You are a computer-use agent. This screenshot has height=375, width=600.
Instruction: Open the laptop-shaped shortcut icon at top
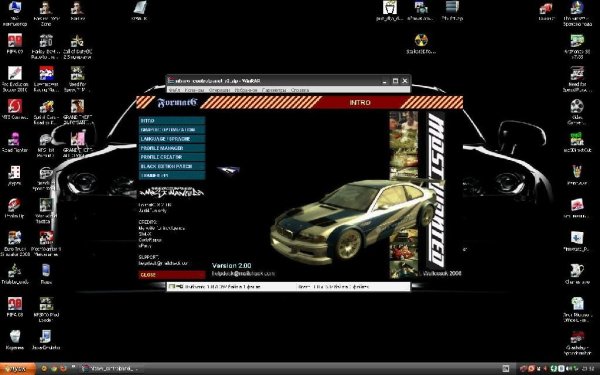click(x=140, y=7)
